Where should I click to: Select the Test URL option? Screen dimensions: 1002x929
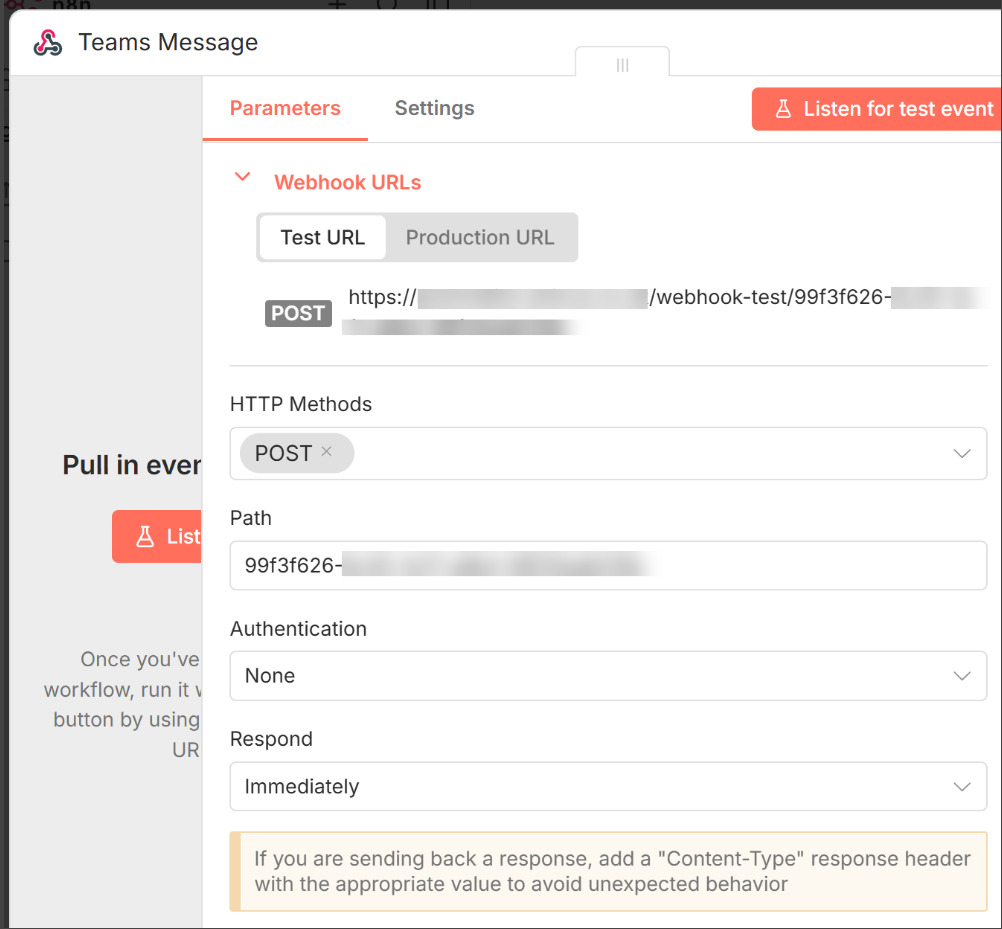[322, 238]
